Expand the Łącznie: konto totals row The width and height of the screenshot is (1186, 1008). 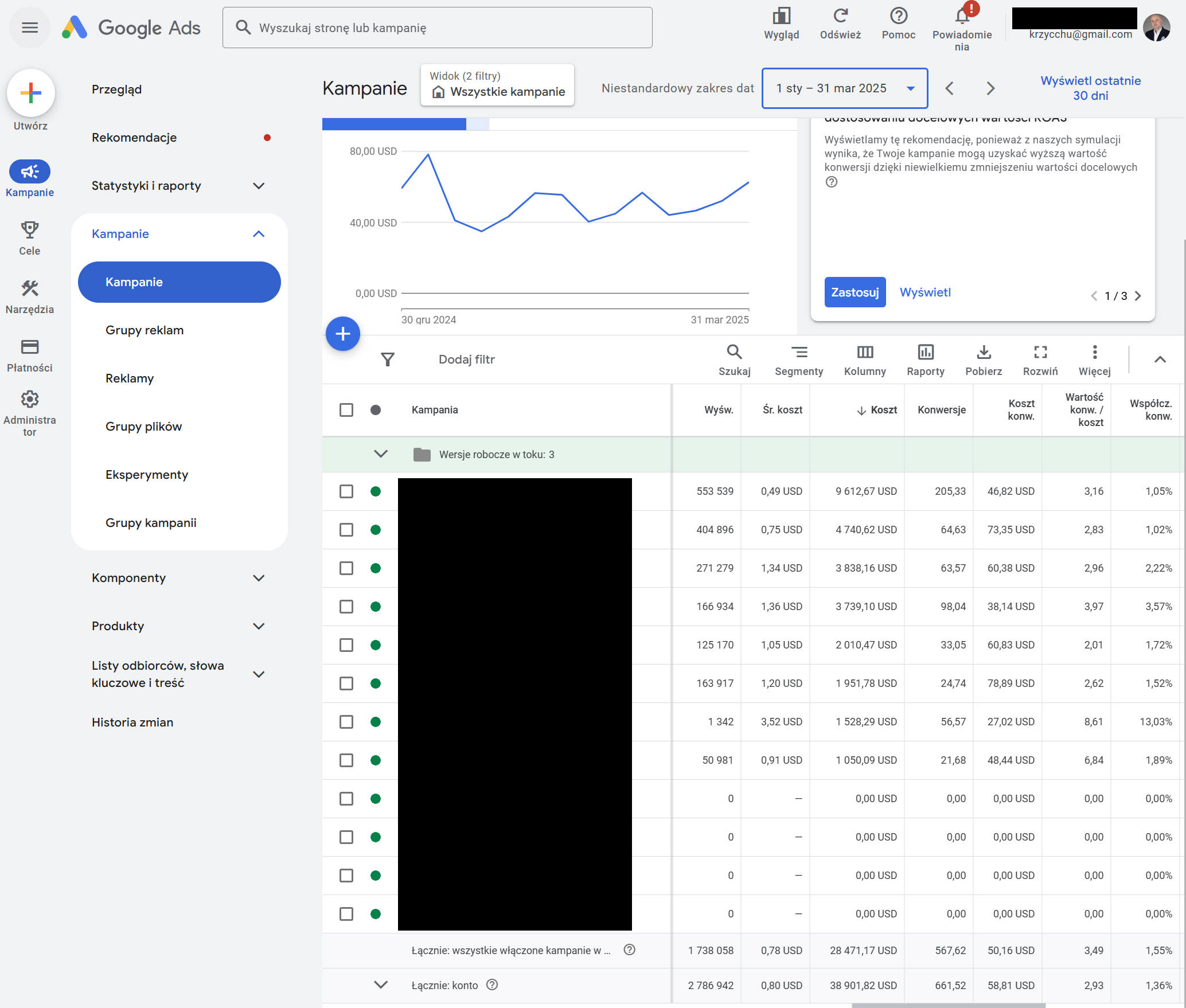click(381, 984)
